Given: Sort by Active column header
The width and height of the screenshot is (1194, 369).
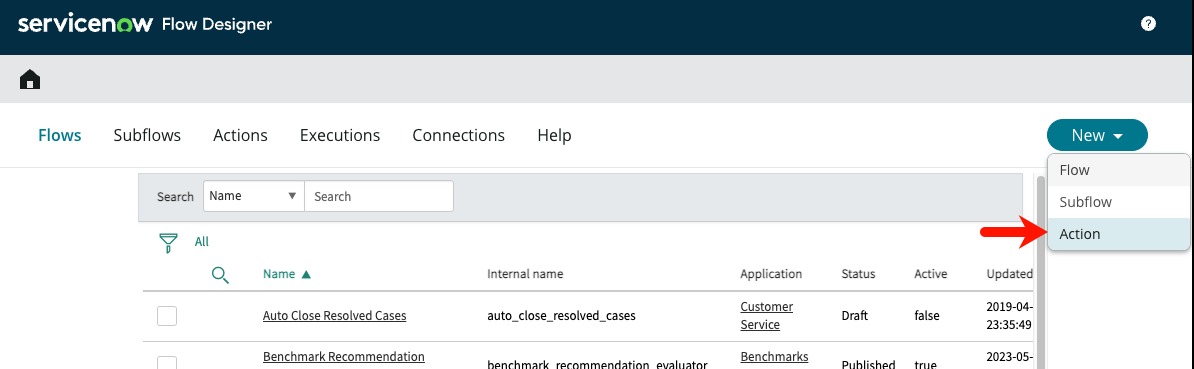Looking at the screenshot, I should click(931, 274).
